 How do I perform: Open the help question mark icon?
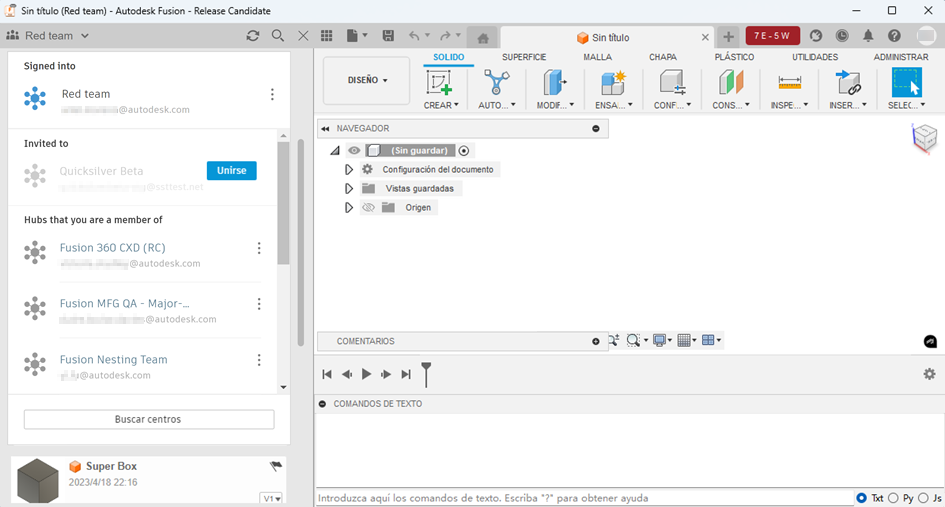pyautogui.click(x=894, y=36)
